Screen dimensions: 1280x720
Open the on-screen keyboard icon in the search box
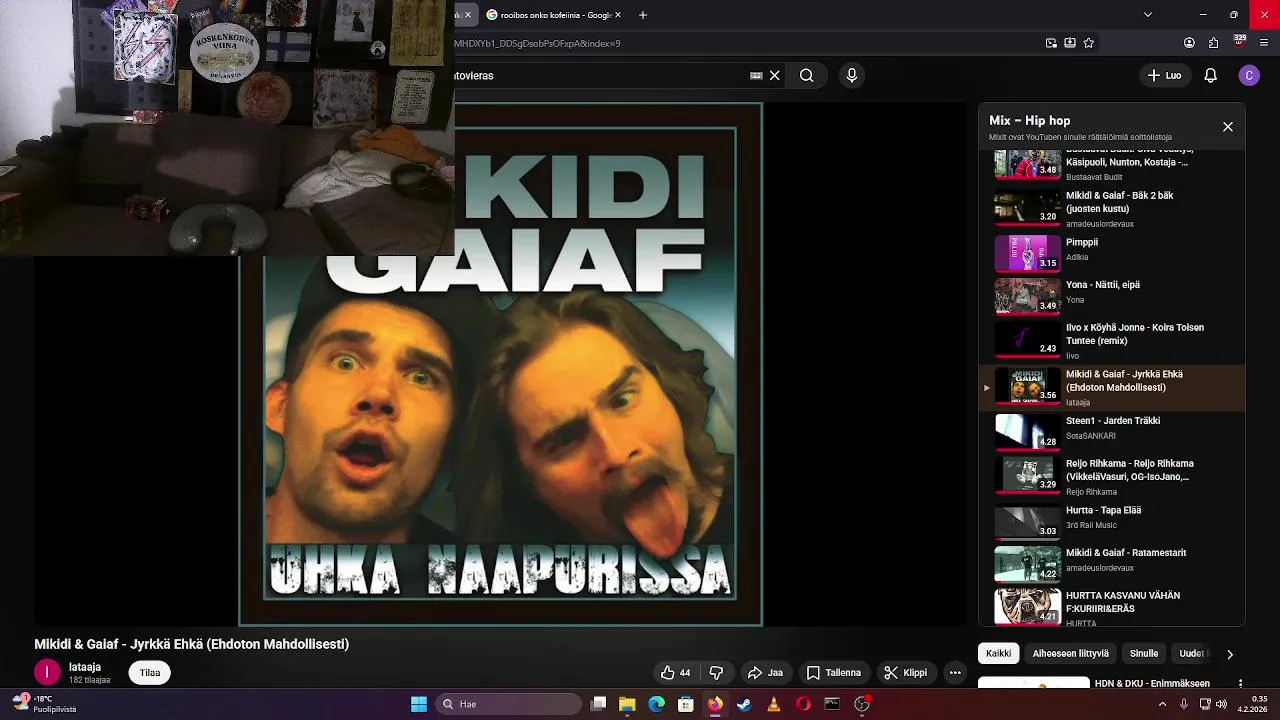pos(756,75)
